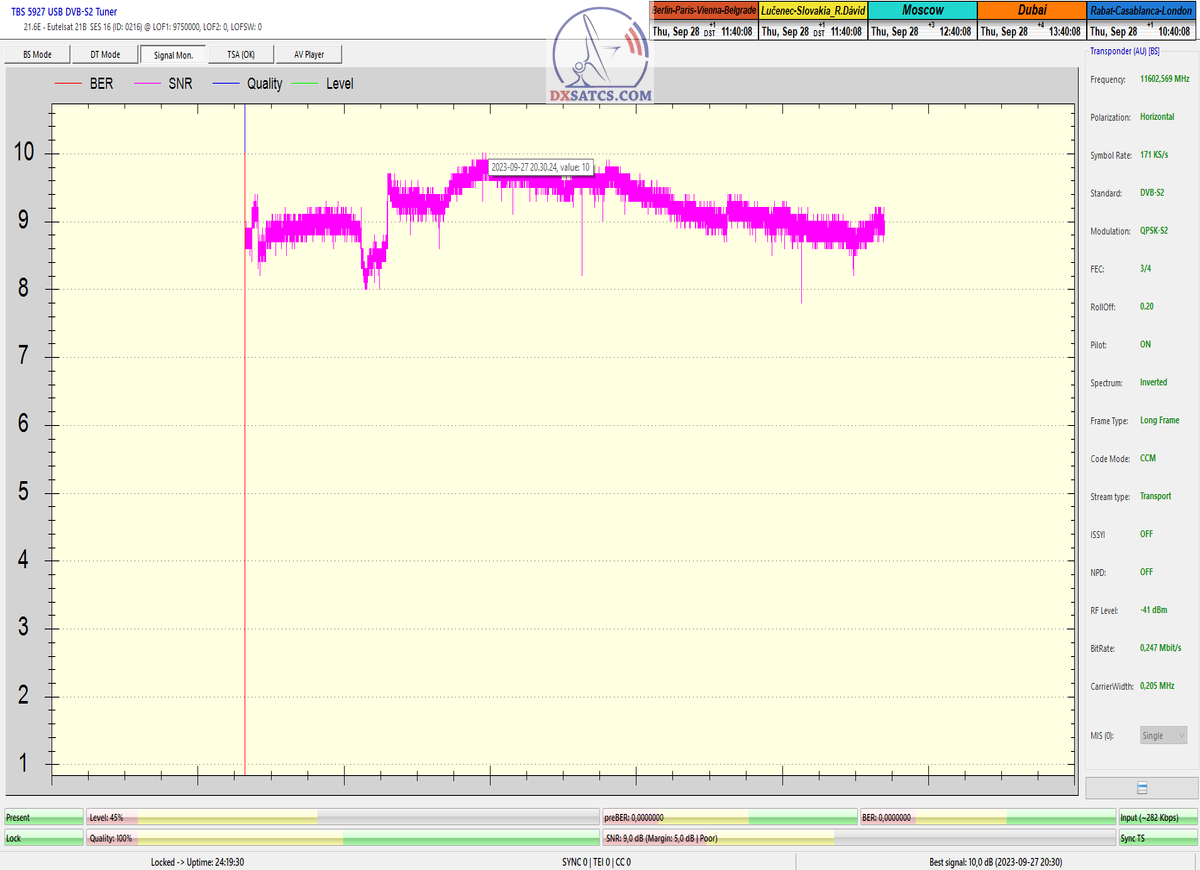Viewport: 1200px width, 870px height.
Task: Click the green Lock status indicator
Action: click(43, 838)
